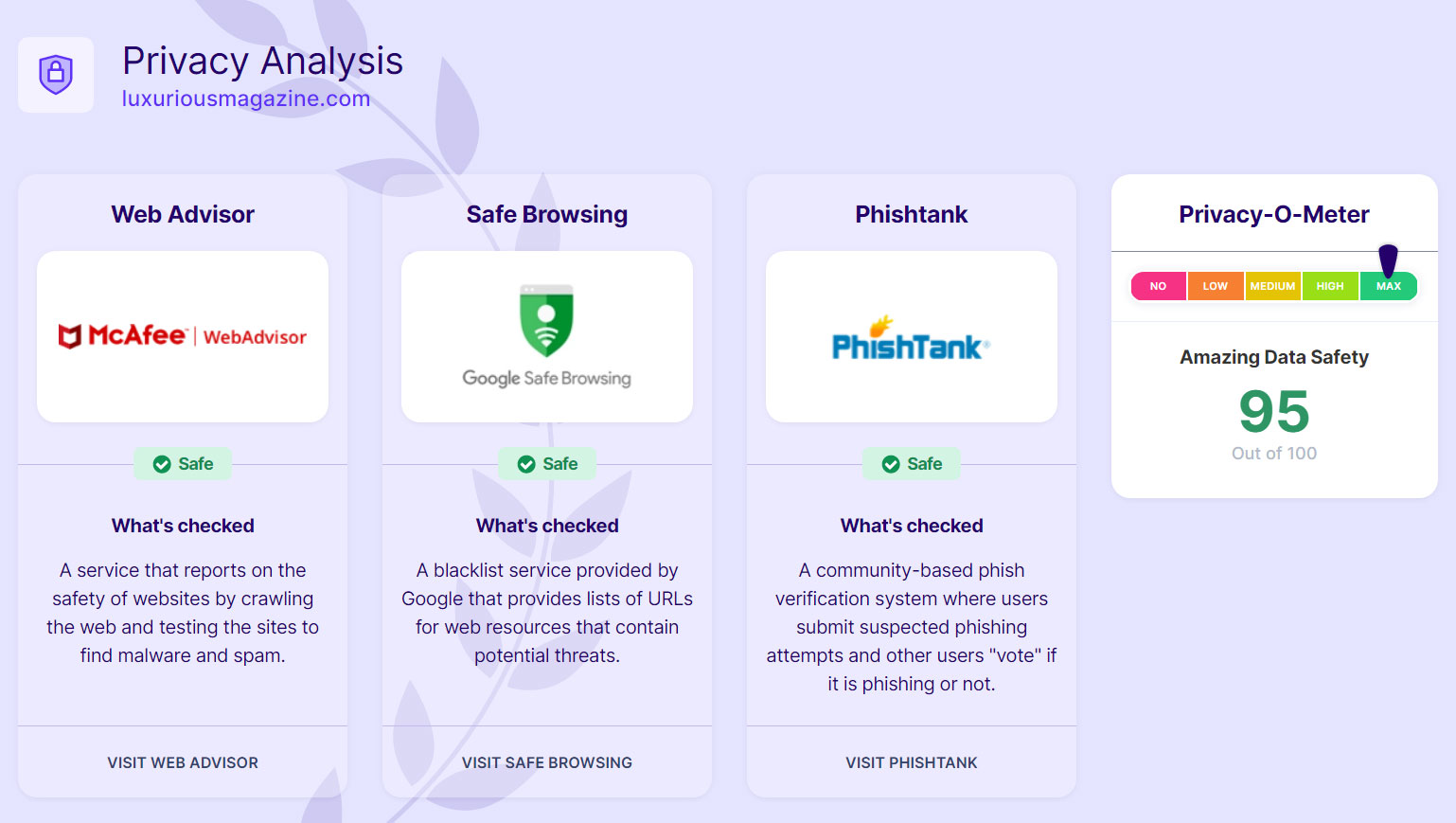
Task: Click the checkmark icon in Phishtank's Safe badge
Action: [890, 464]
